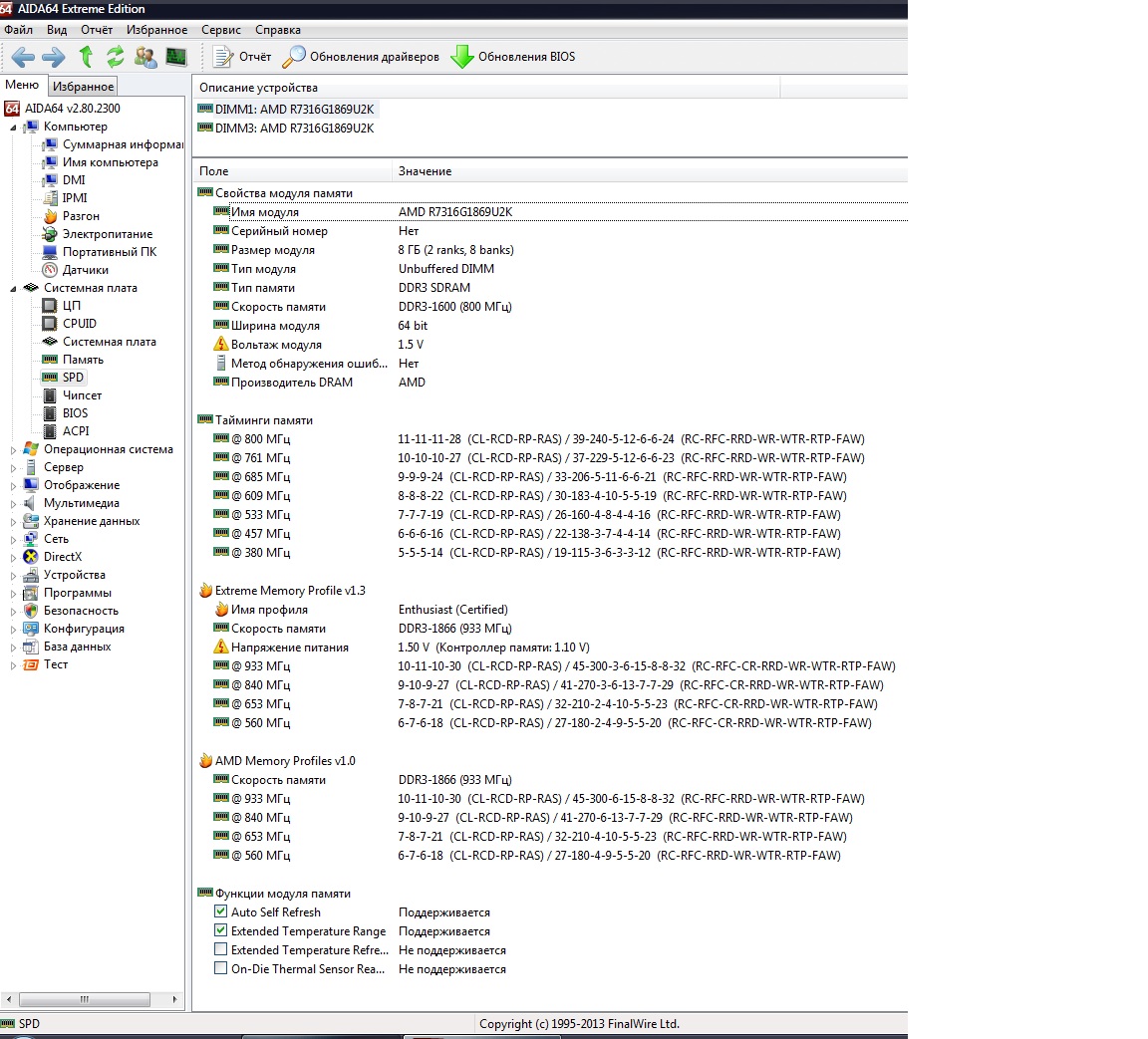1148x1039 pixels.
Task: Toggle On-Die Thermal Sensor Readout checkbox
Action: click(220, 968)
